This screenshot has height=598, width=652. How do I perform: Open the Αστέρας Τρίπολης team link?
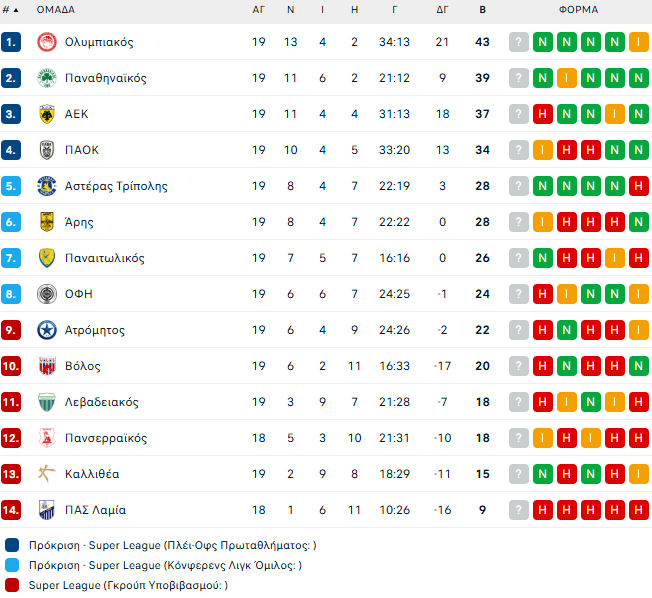tap(116, 186)
